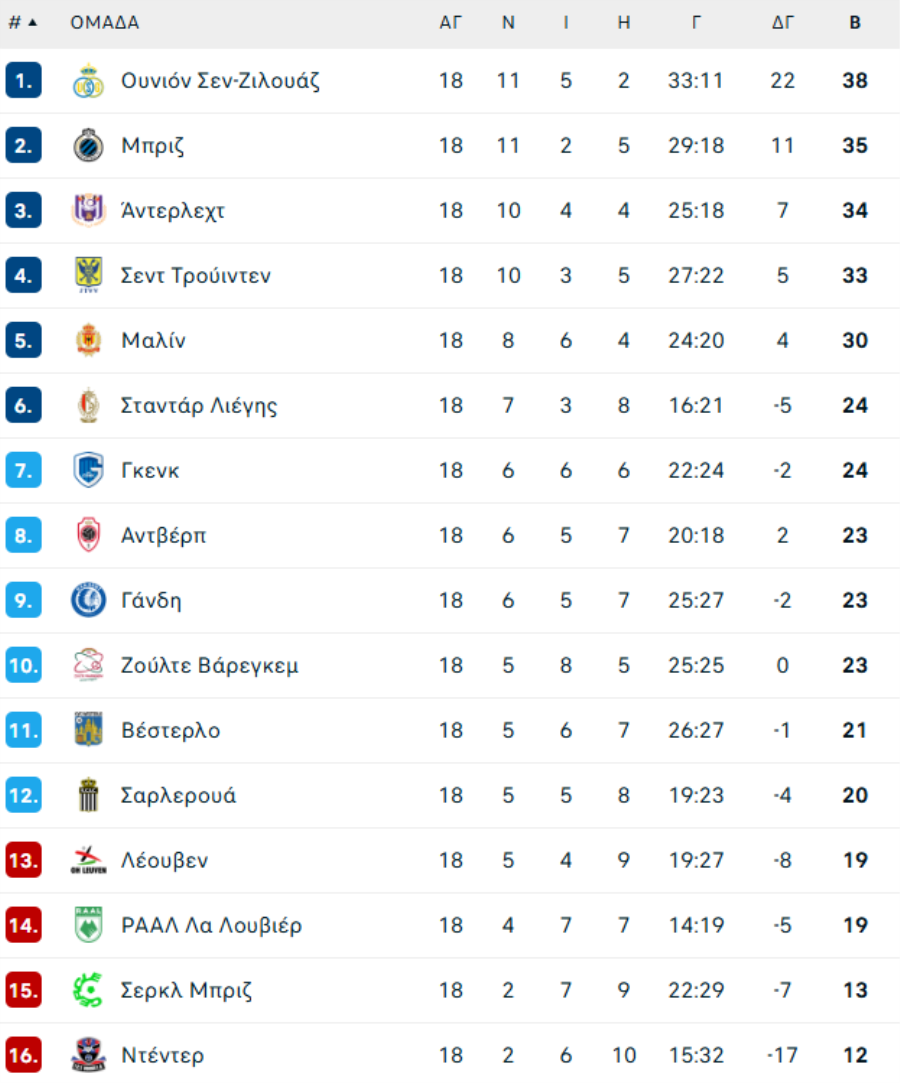
Task: Open the Ζούλτε Βάρεγκεμ team page
Action: [x=209, y=666]
